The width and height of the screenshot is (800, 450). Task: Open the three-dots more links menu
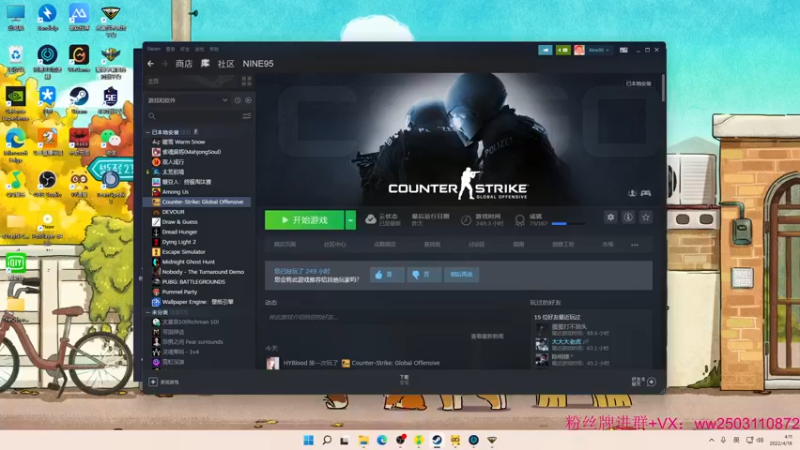click(635, 245)
